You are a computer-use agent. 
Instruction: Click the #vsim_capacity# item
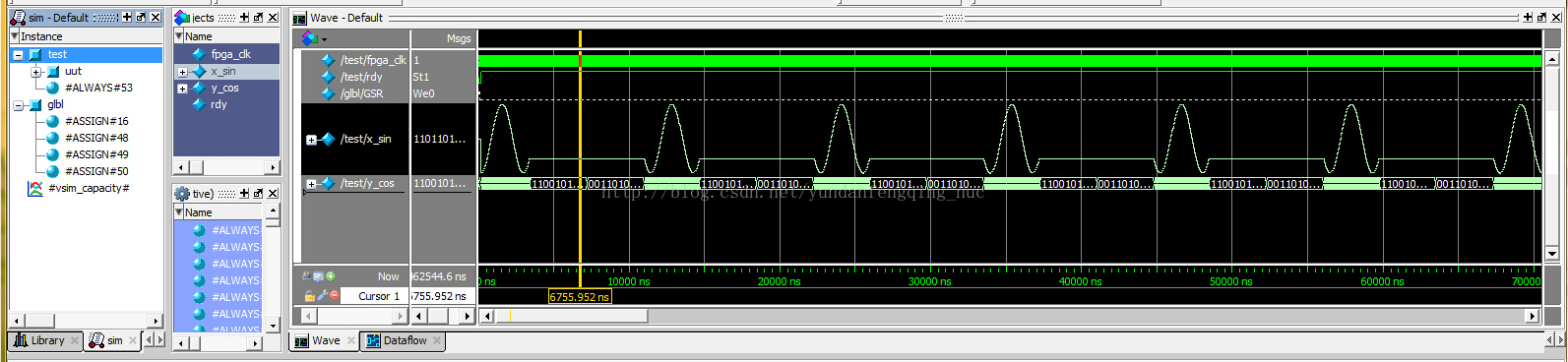(90, 188)
